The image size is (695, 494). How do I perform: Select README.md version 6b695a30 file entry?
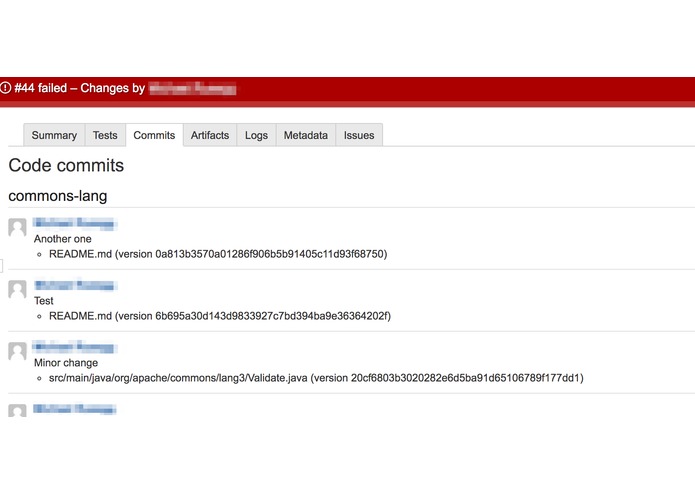point(220,316)
